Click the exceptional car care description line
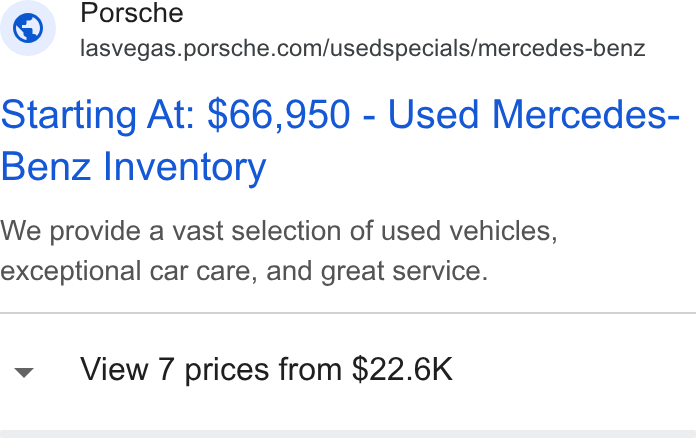Viewport: 696px width, 438px height. coord(244,271)
